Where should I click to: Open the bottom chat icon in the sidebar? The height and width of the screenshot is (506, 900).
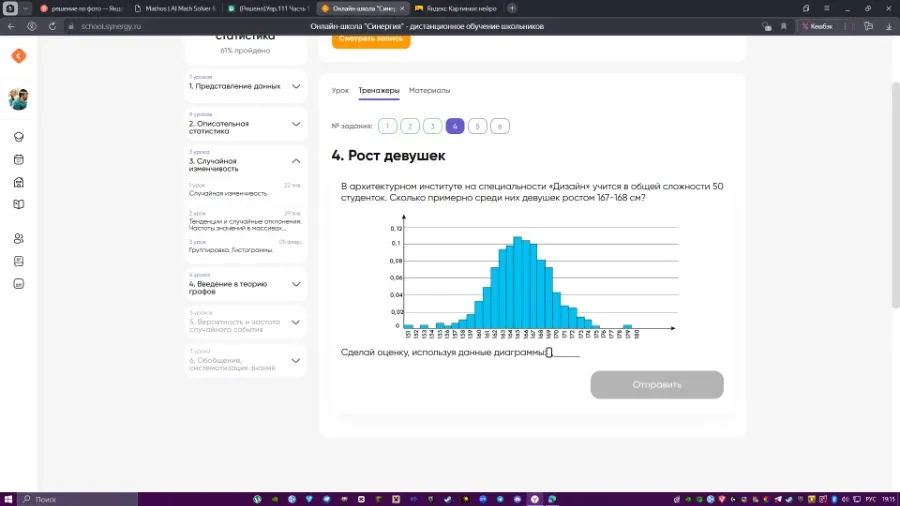[19, 284]
